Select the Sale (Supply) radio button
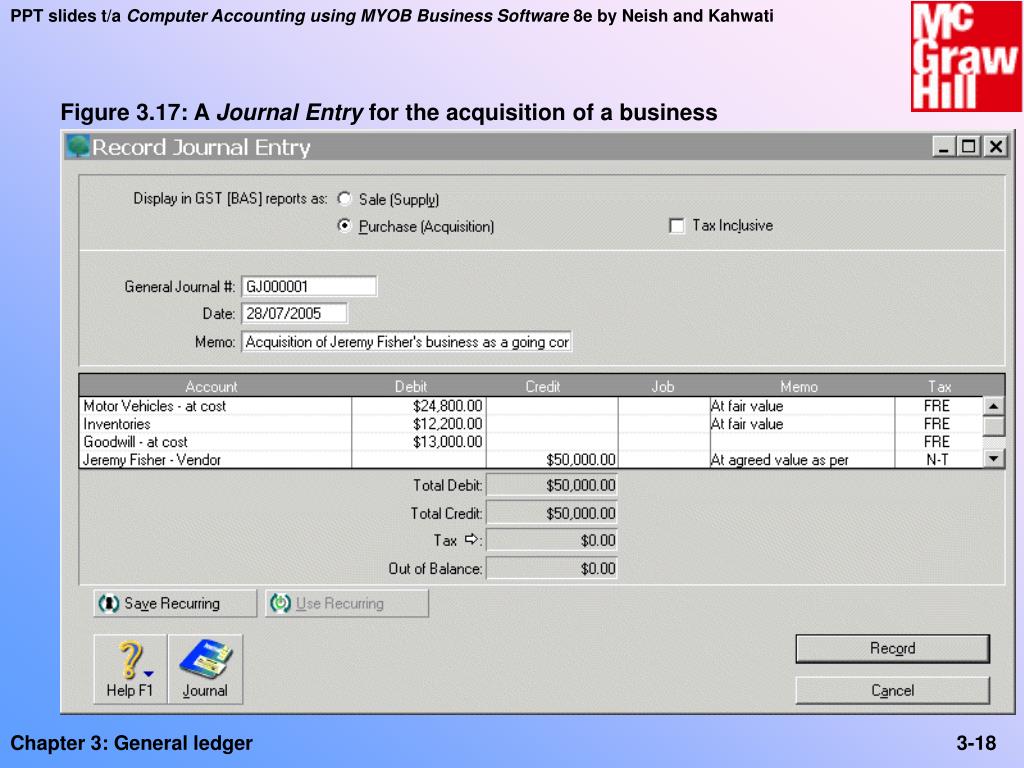 (344, 199)
